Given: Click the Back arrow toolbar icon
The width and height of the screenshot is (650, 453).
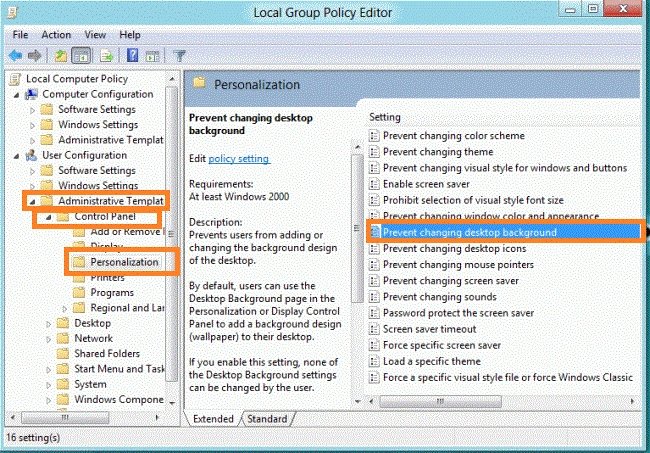Looking at the screenshot, I should [x=15, y=56].
